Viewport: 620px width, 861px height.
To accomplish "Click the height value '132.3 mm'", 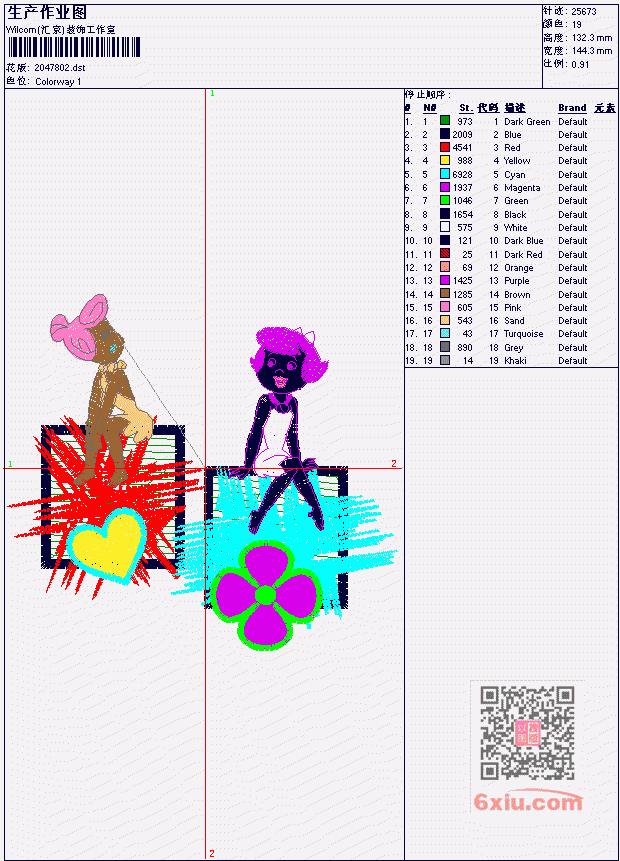I will [592, 38].
